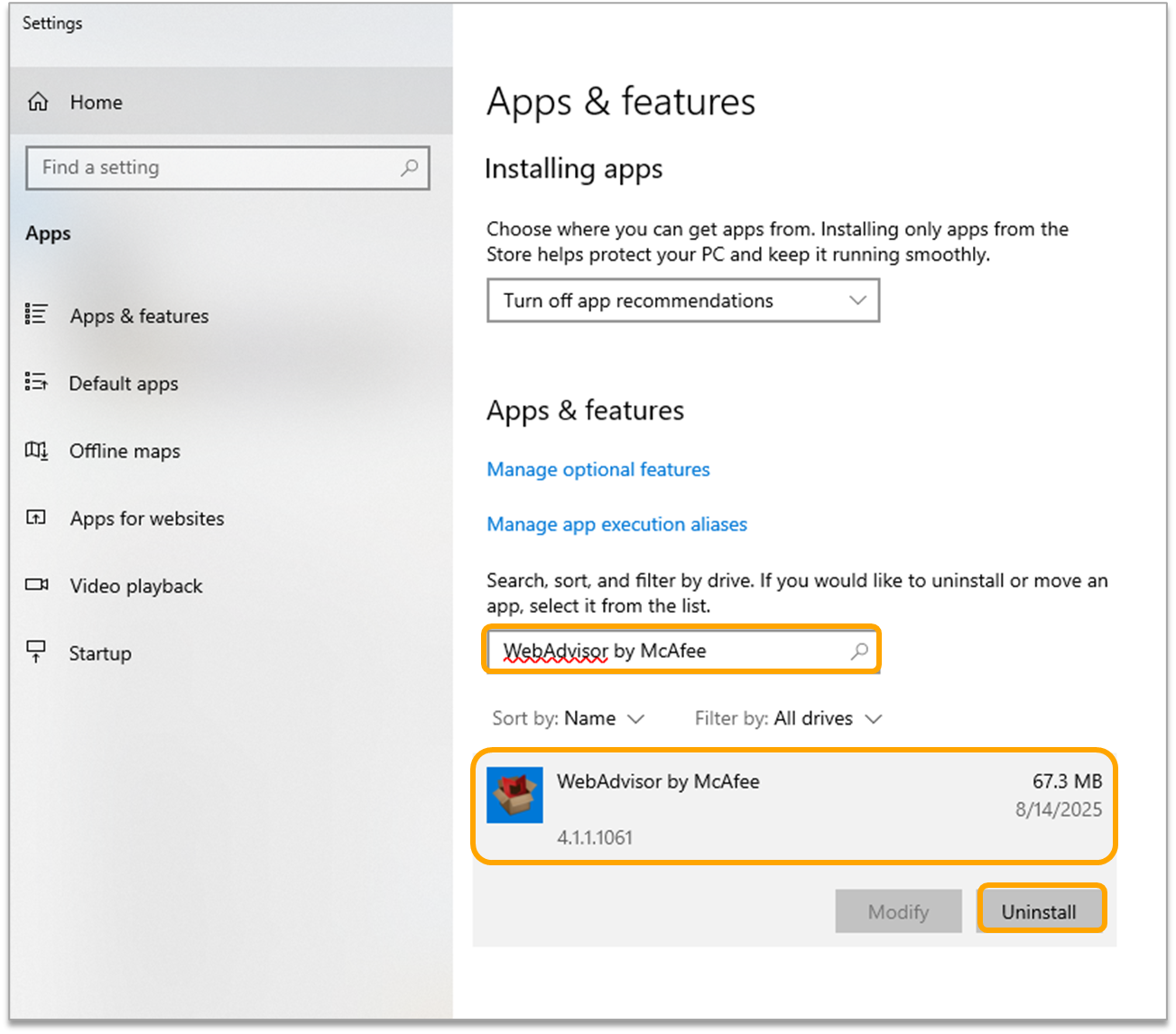This screenshot has width=1176, height=1034.
Task: Open Manage optional features link
Action: (597, 469)
